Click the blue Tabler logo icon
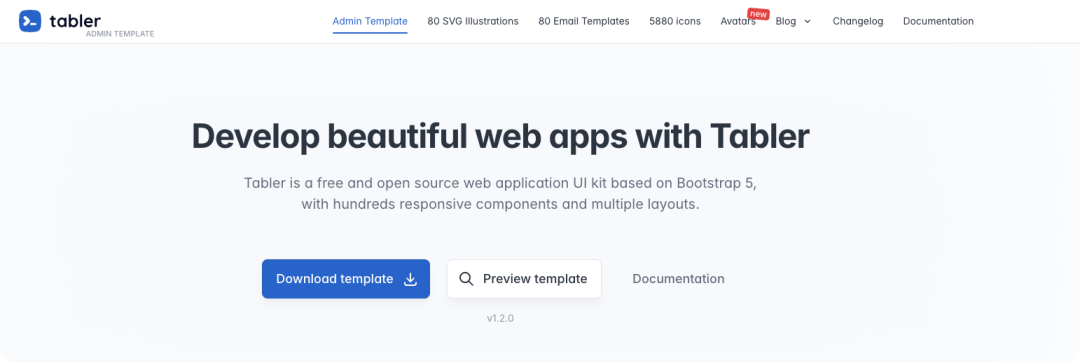The height and width of the screenshot is (363, 1080). (30, 21)
